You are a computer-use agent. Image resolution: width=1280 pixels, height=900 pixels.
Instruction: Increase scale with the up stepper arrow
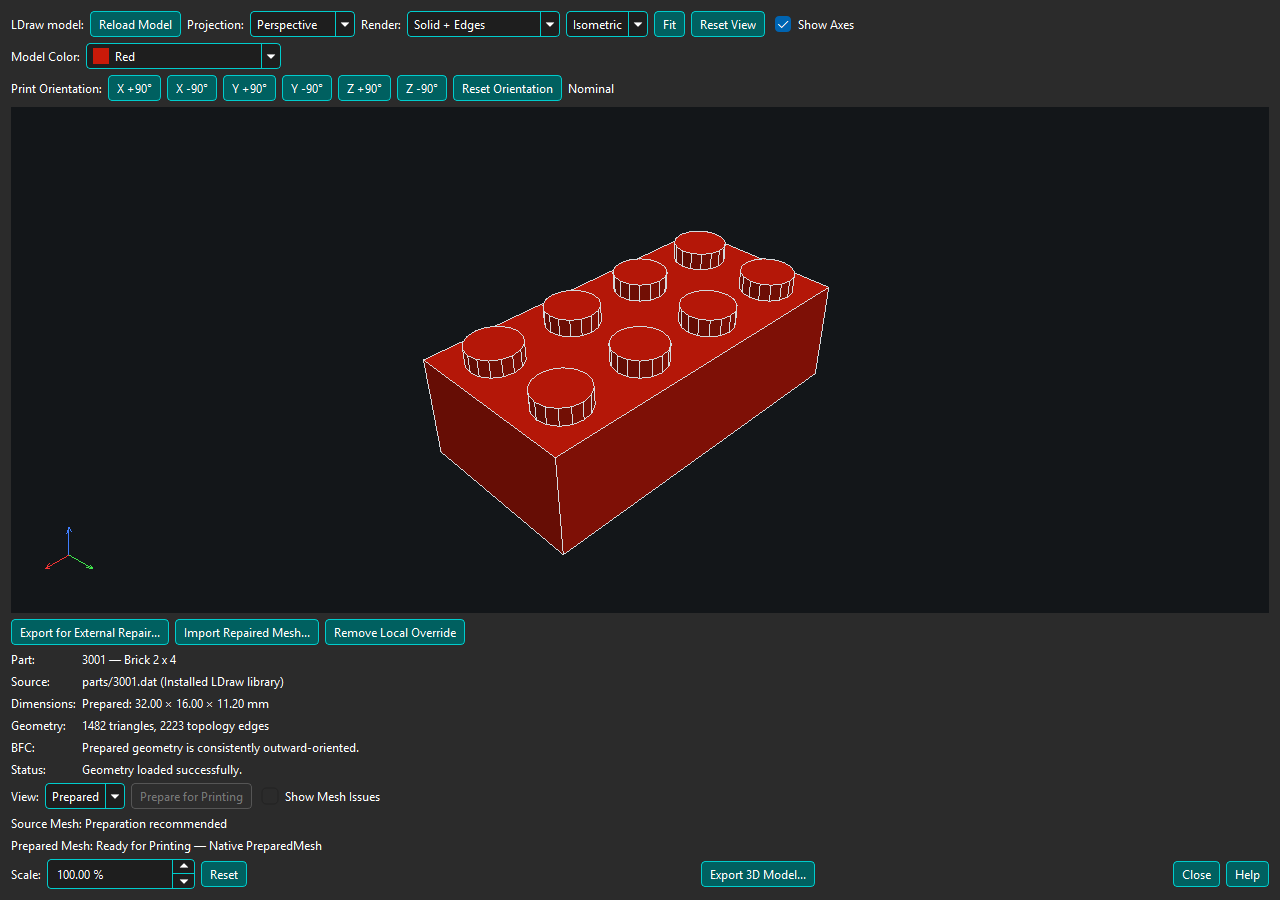184,867
